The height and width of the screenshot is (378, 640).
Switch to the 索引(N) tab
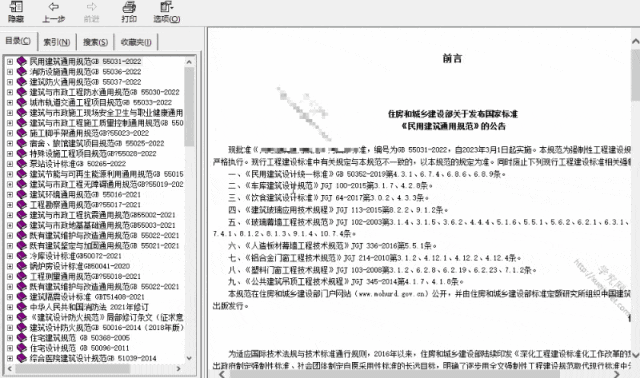pos(57,42)
